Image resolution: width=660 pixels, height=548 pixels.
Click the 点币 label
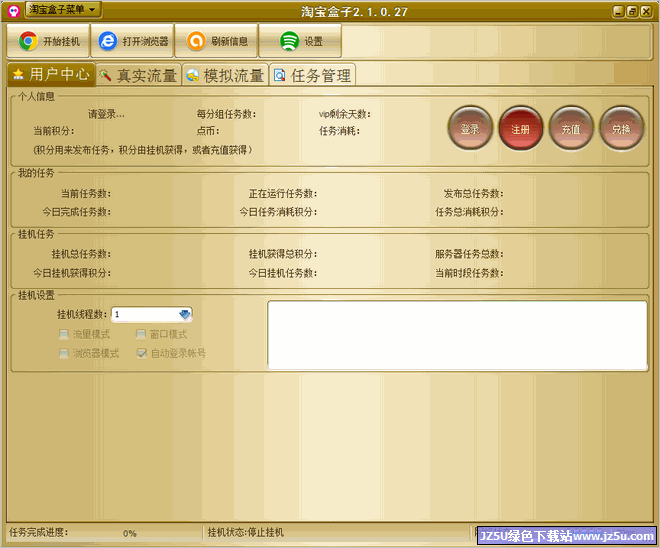click(208, 131)
